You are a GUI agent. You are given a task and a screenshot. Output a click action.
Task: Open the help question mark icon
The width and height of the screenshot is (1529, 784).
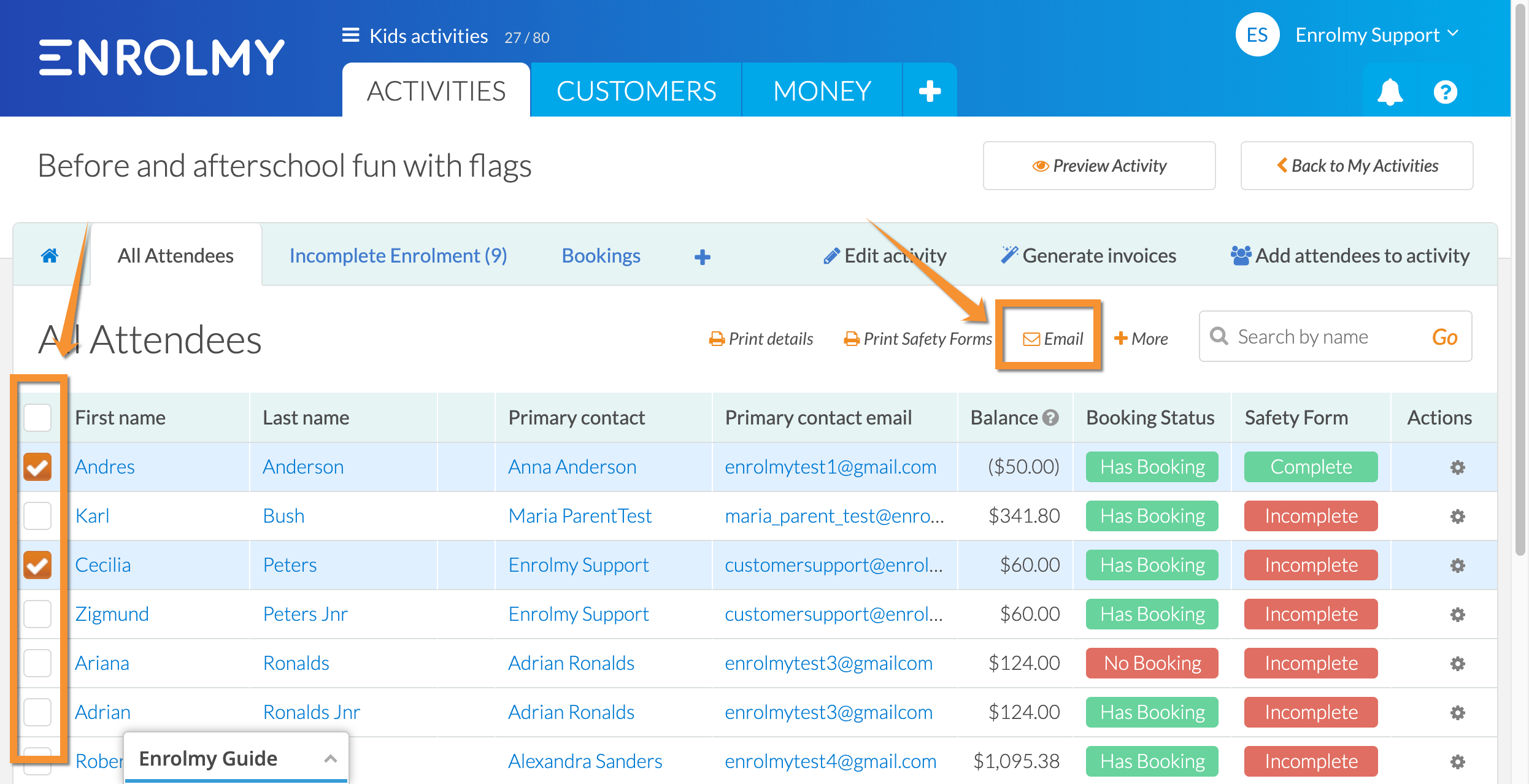coord(1445,92)
